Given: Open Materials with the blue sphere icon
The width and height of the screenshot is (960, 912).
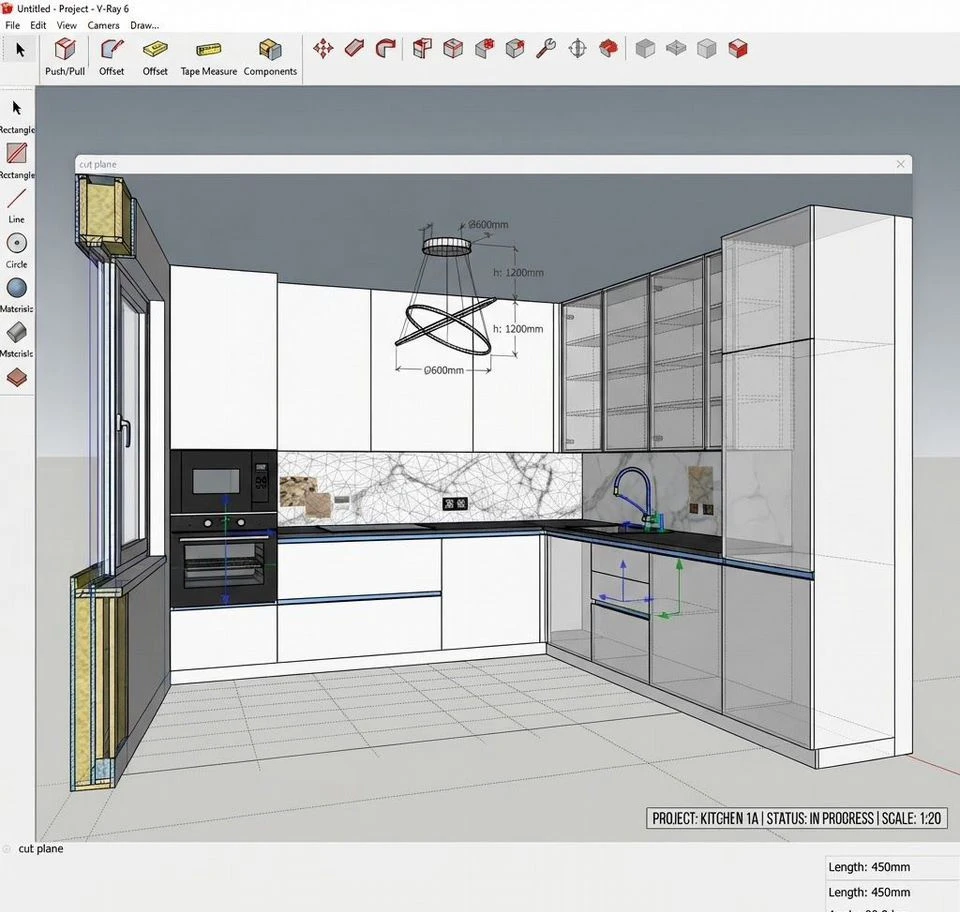Looking at the screenshot, I should tap(17, 288).
